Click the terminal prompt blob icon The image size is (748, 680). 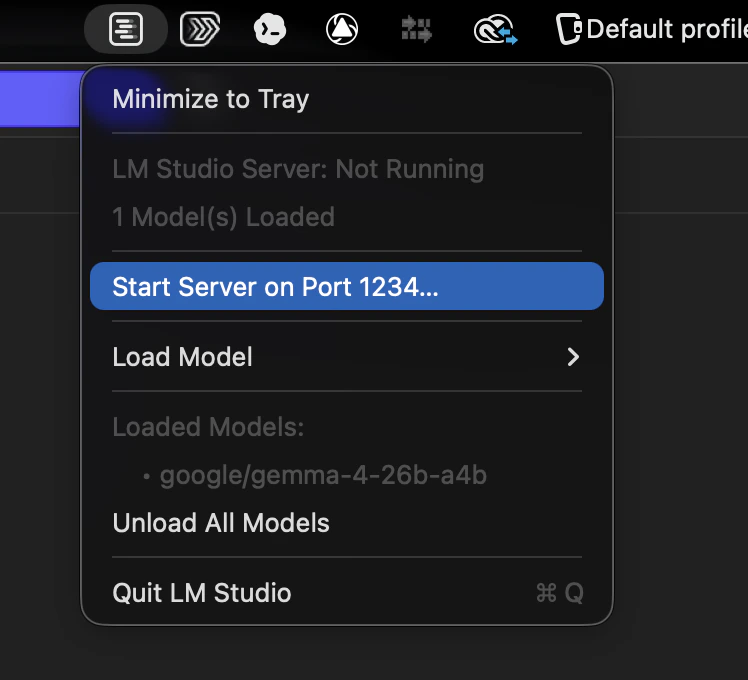click(x=270, y=29)
